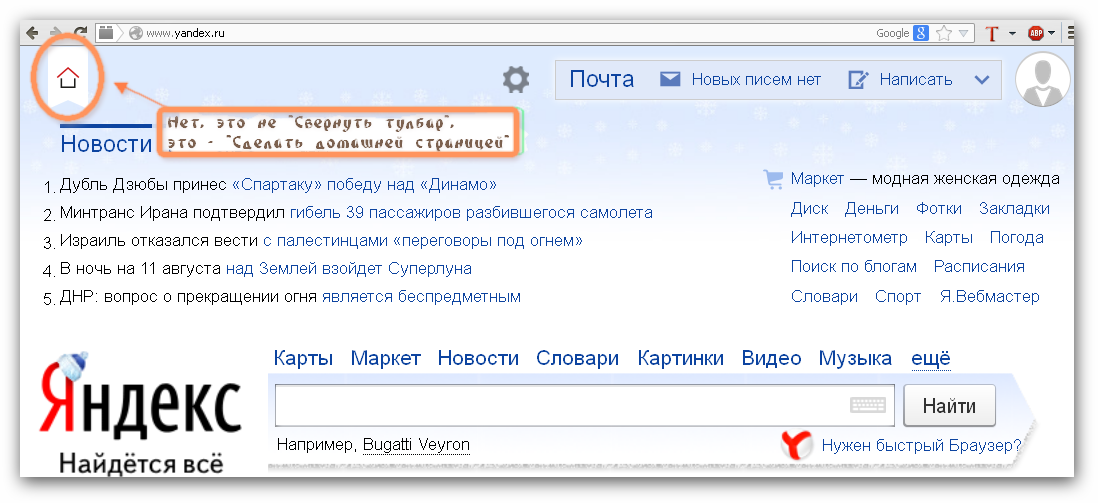Image resolution: width=1100 pixels, height=503 pixels.
Task: Open news about Спартак victory
Action: 364,185
